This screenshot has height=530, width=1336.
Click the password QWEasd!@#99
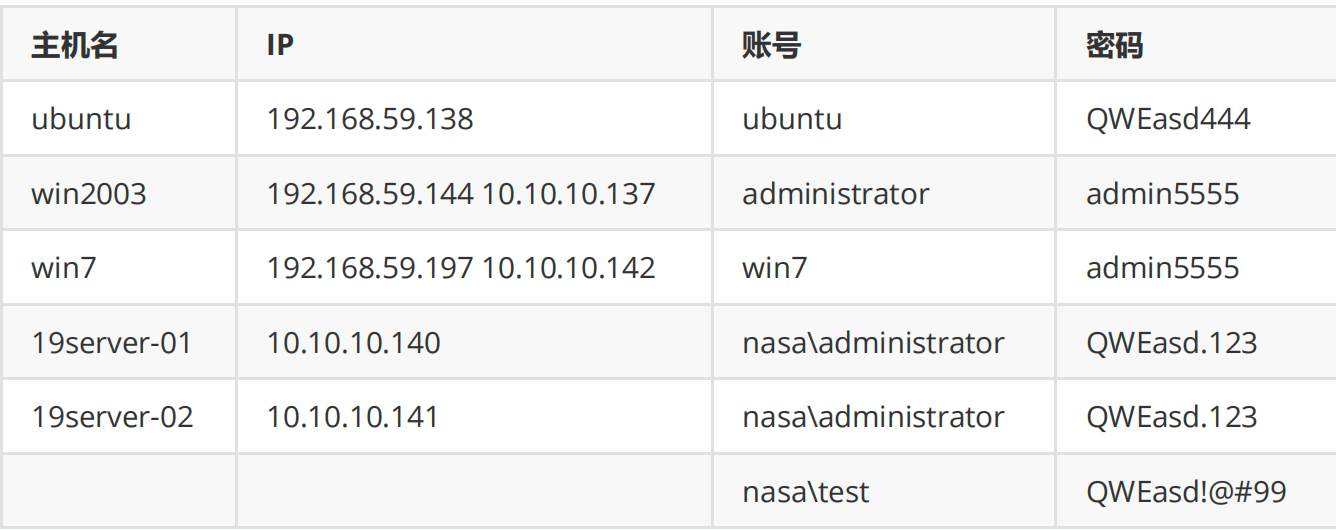point(1186,492)
